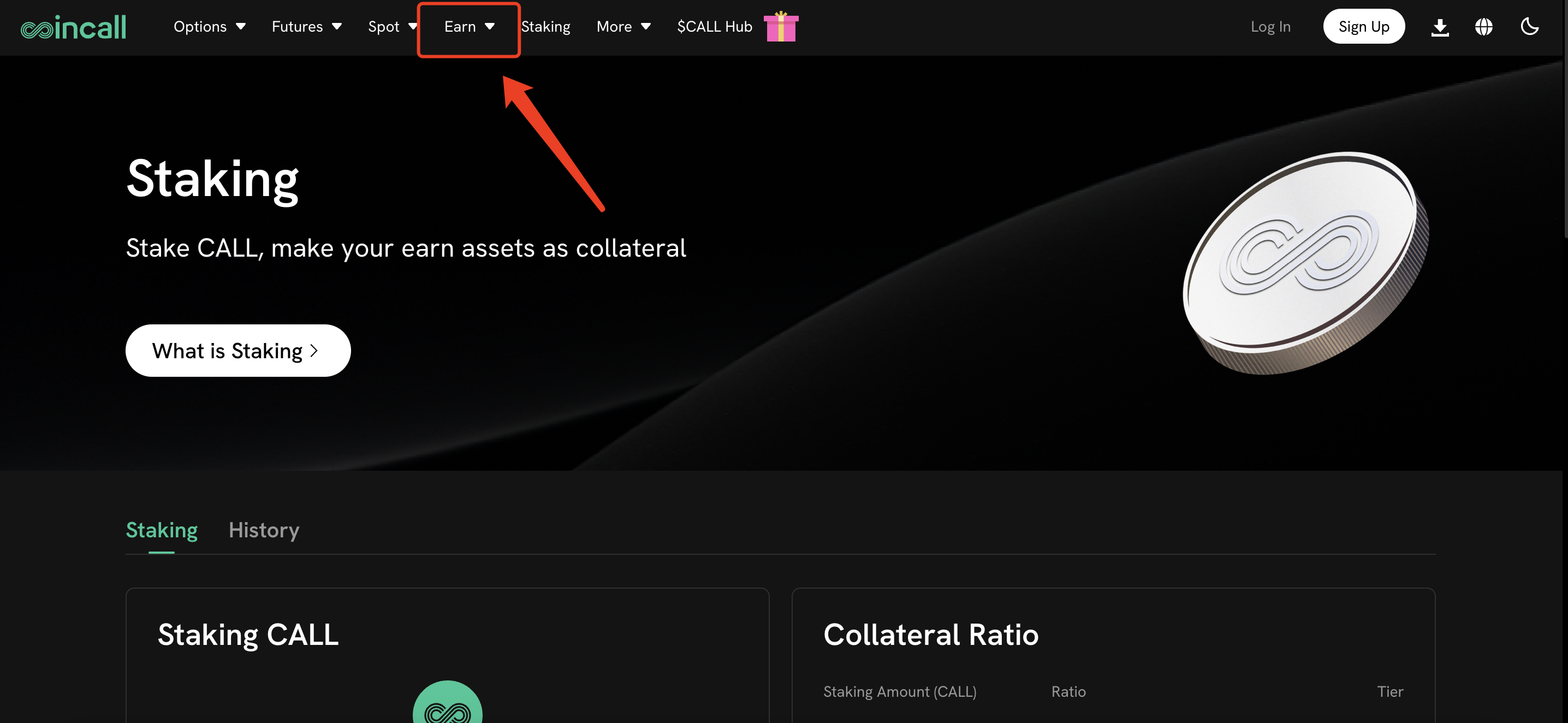1568x723 pixels.
Task: Expand the Spot dropdown menu
Action: point(393,27)
